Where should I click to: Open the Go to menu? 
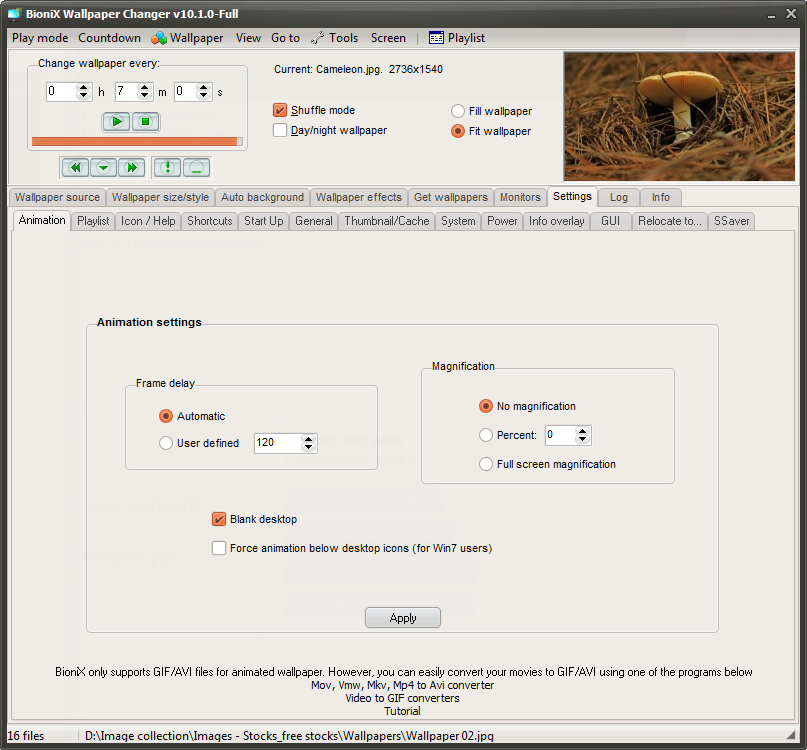click(x=285, y=38)
